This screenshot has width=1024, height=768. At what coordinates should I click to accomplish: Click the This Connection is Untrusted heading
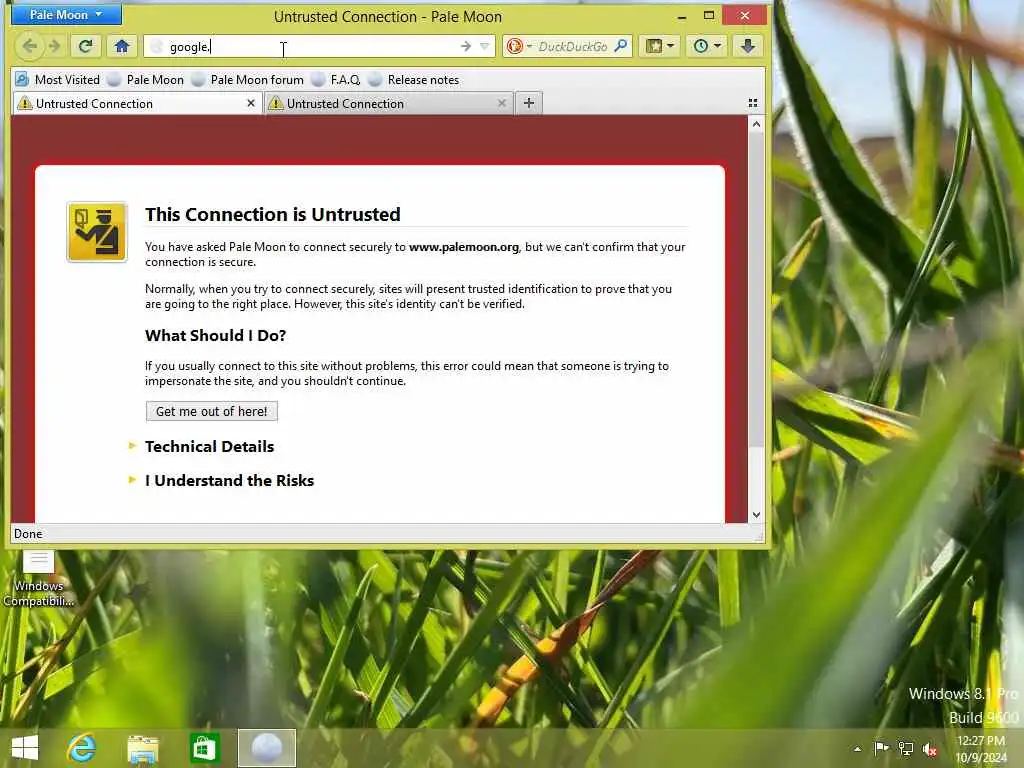pyautogui.click(x=272, y=214)
